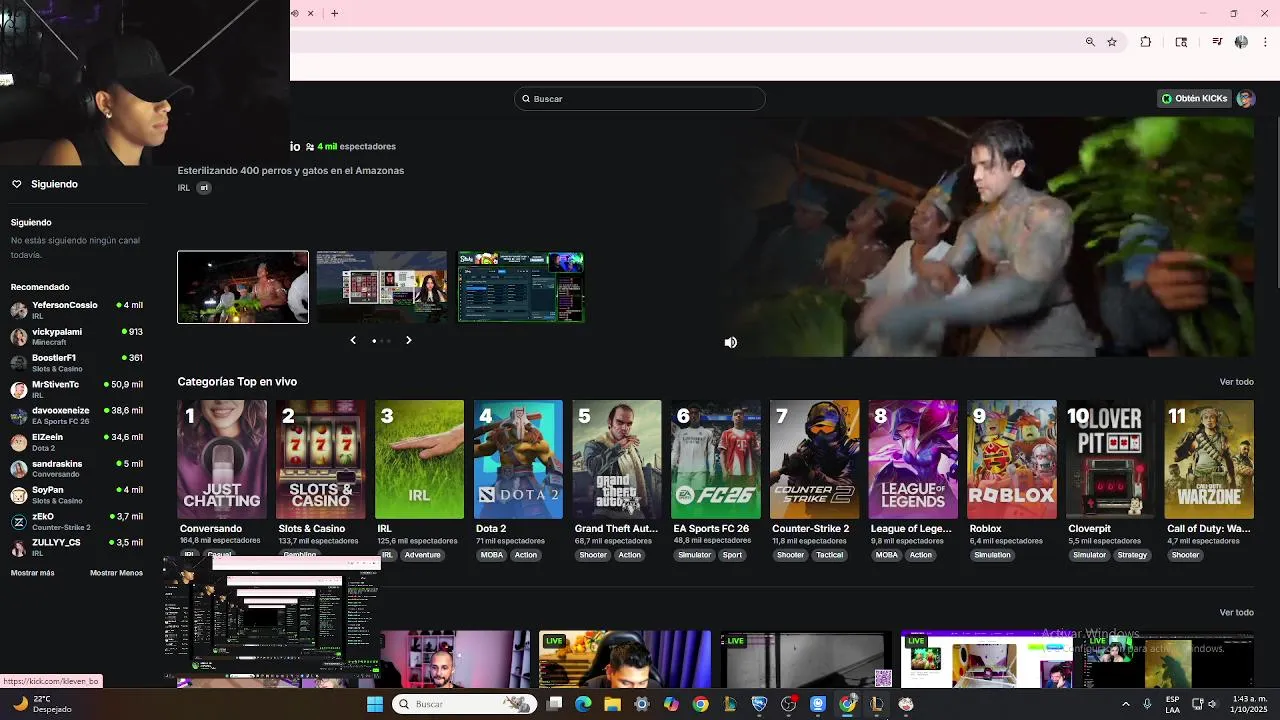Click Ver todo for the lower section

tap(1236, 612)
